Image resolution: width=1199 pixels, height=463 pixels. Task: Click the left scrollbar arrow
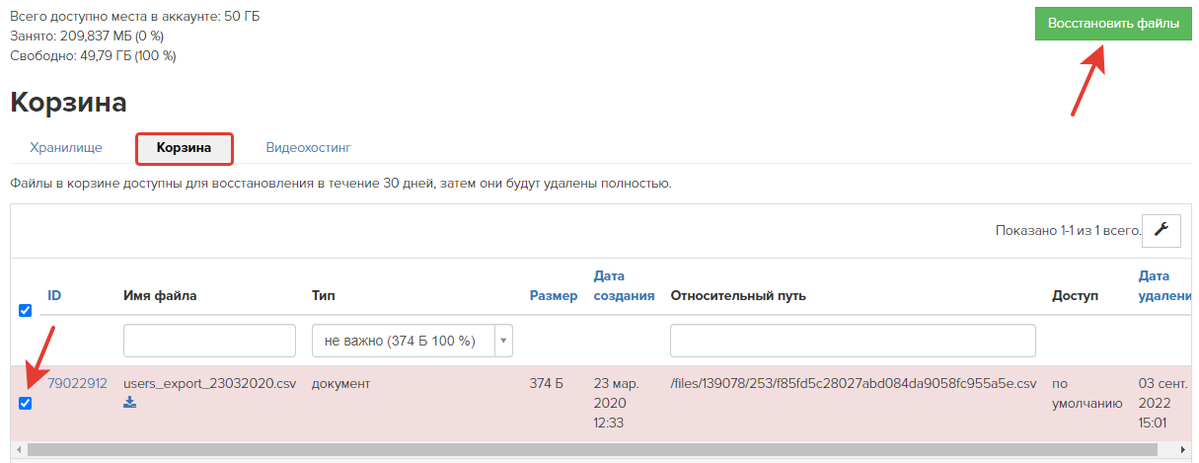18,448
